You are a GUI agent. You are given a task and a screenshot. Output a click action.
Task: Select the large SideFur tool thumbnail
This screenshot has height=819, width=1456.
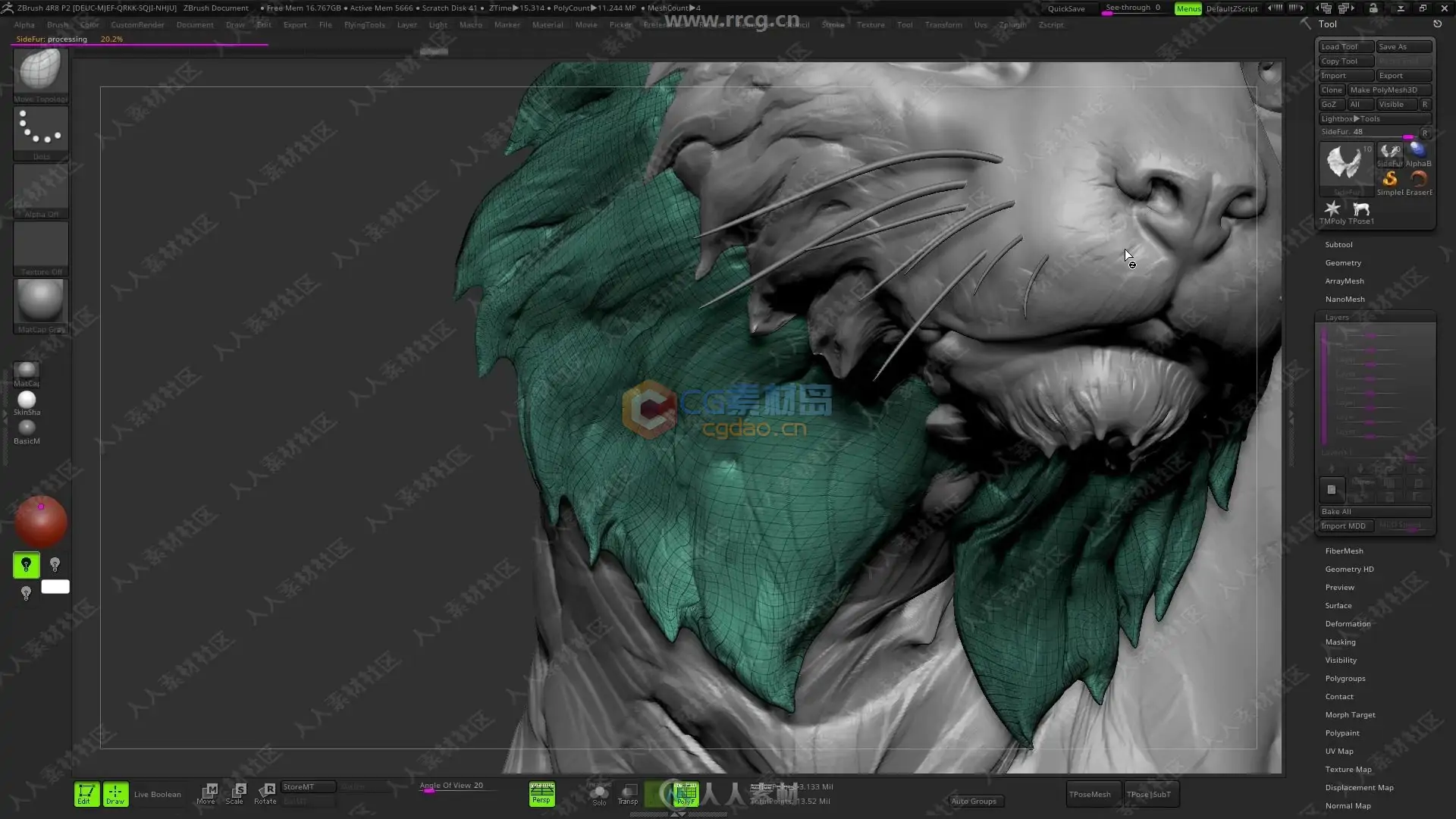(1346, 168)
